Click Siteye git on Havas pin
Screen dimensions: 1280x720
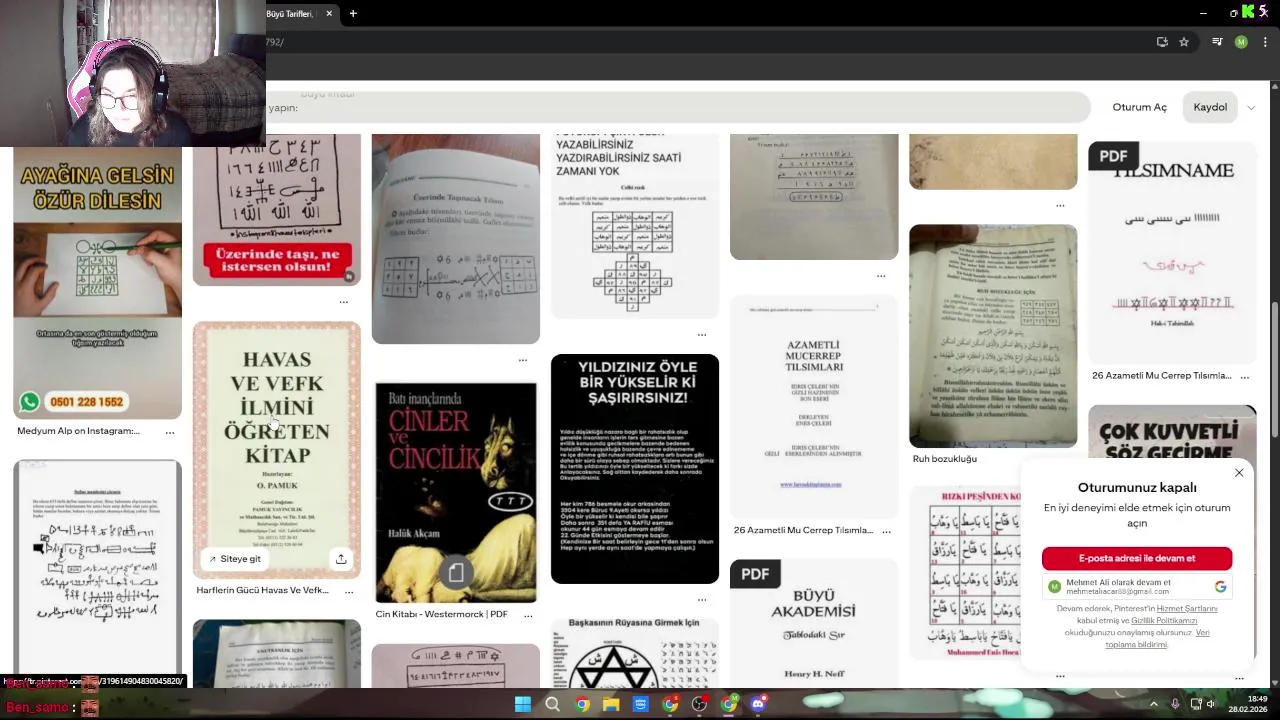234,559
